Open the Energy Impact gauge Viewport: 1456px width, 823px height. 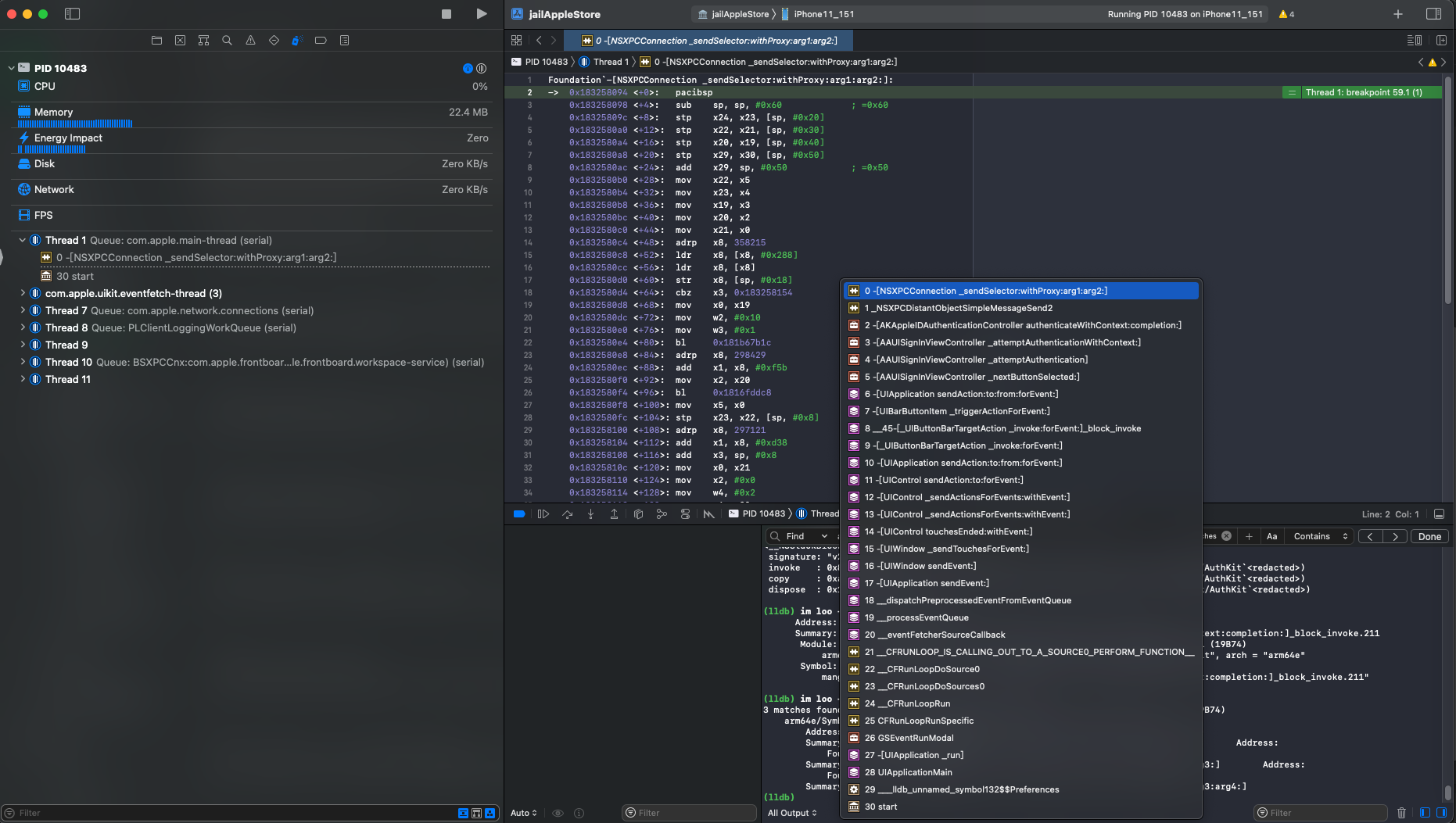tap(252, 141)
